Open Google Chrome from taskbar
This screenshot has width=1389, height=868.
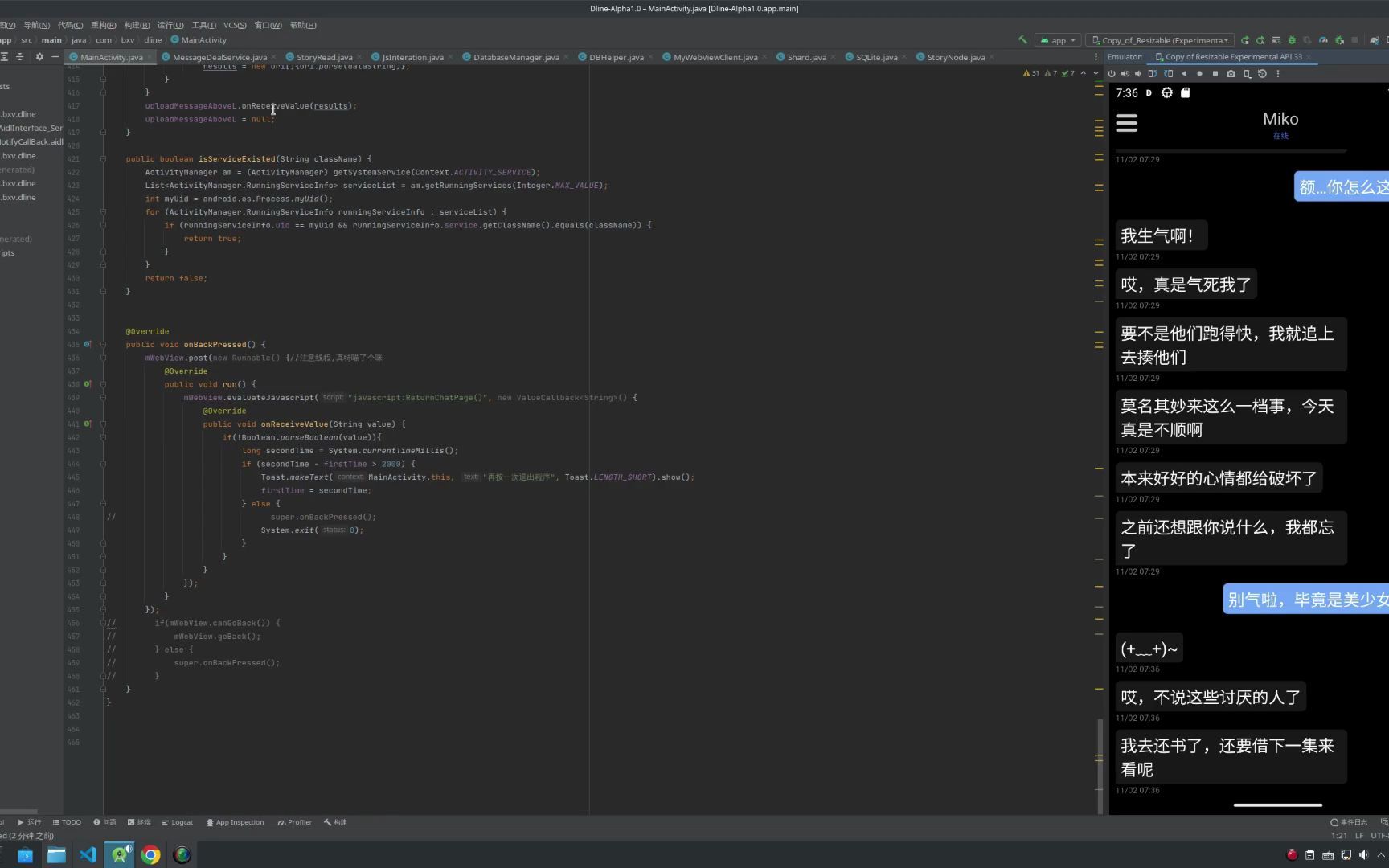[150, 854]
